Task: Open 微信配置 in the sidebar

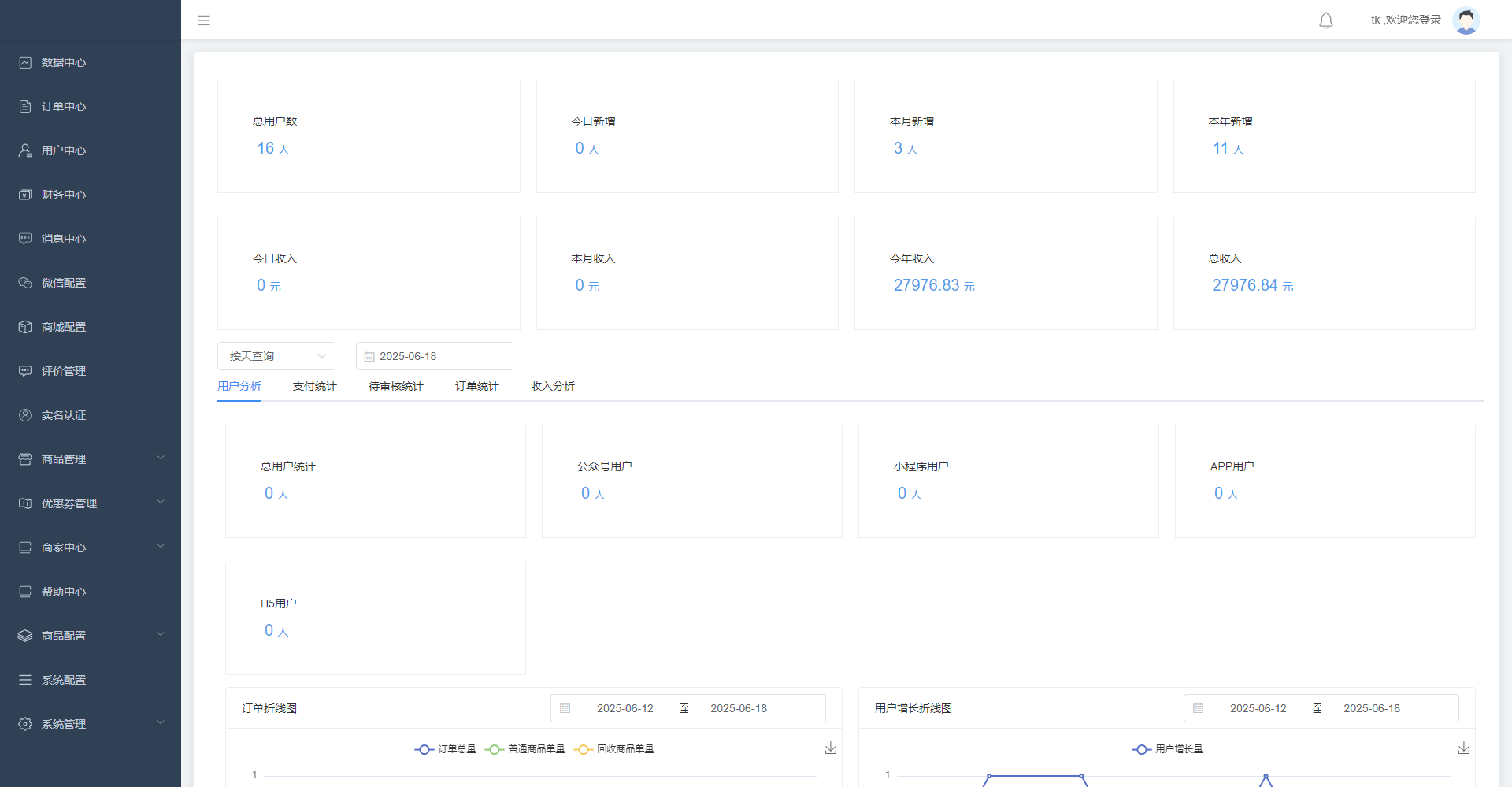Action: point(63,283)
